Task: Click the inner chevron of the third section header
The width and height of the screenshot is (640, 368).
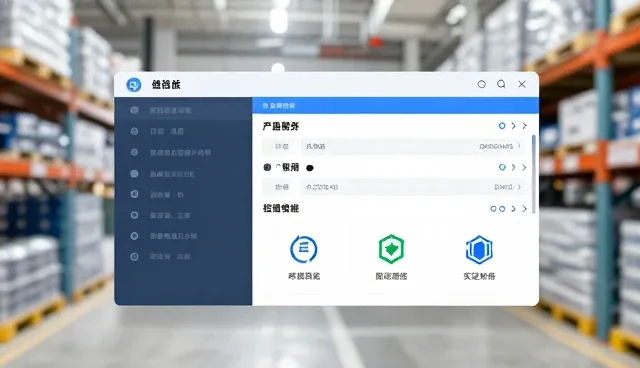Action: coord(513,209)
